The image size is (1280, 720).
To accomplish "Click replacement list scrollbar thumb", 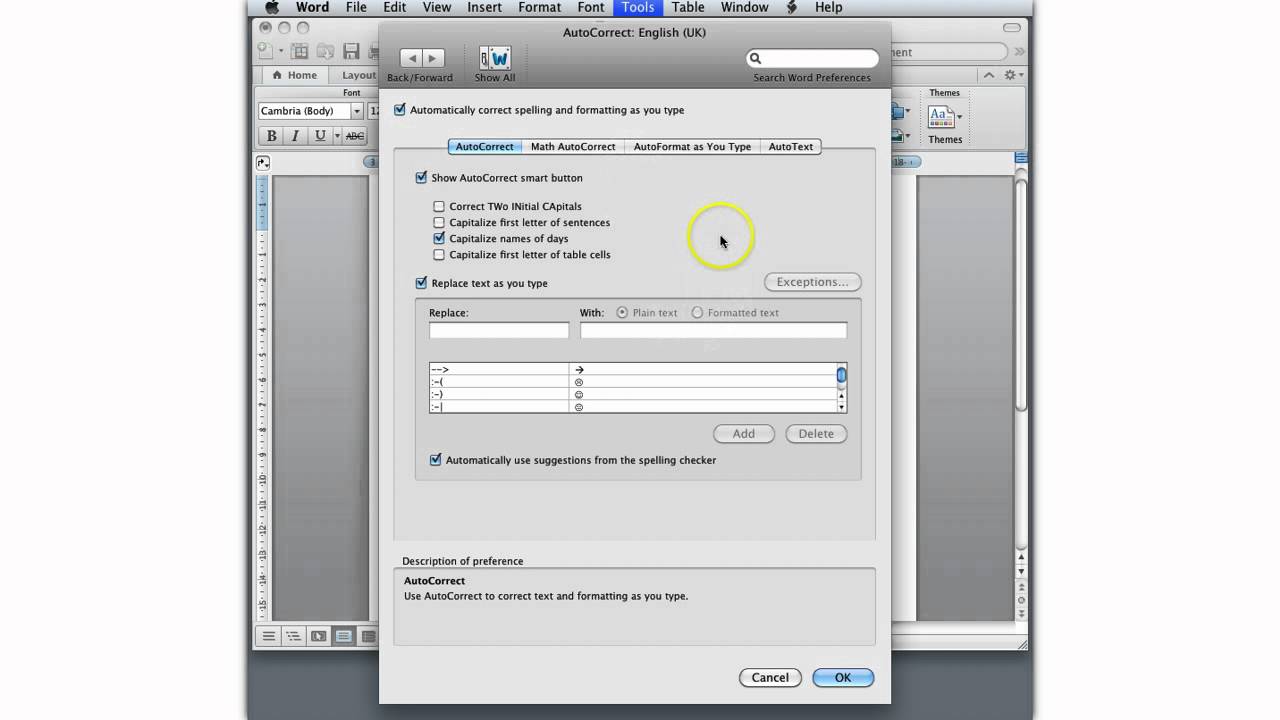I will point(842,375).
